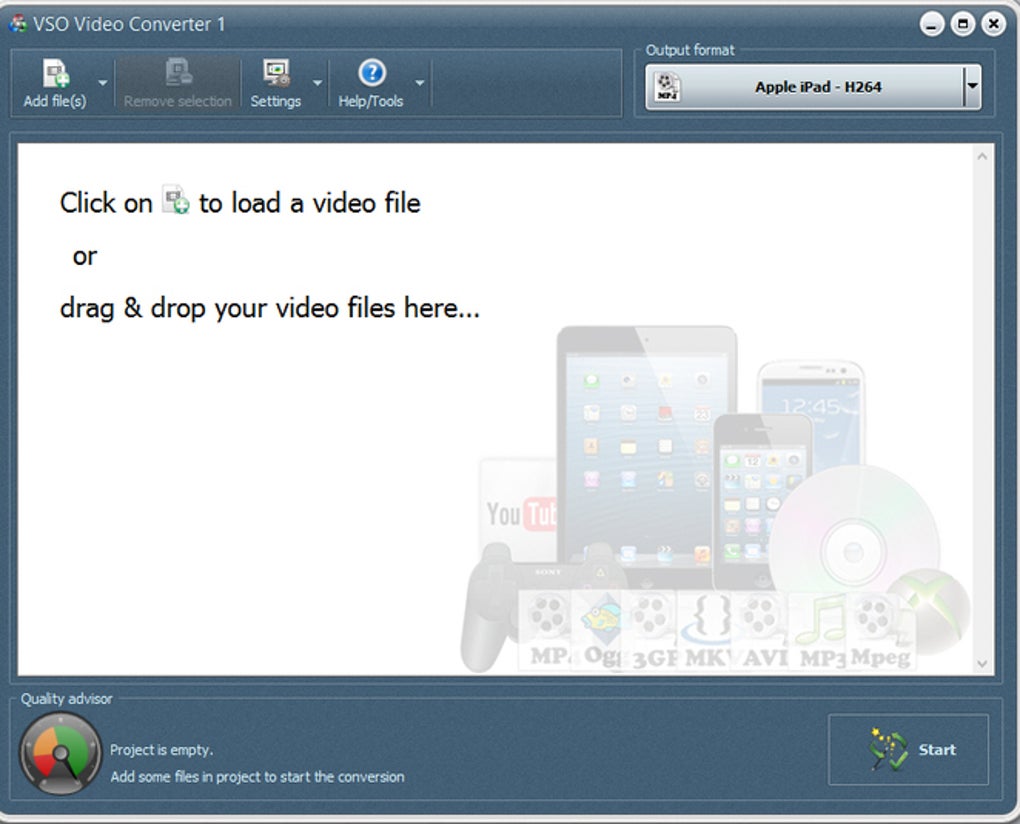Click the output format dropdown arrow
The image size is (1020, 824).
[973, 86]
